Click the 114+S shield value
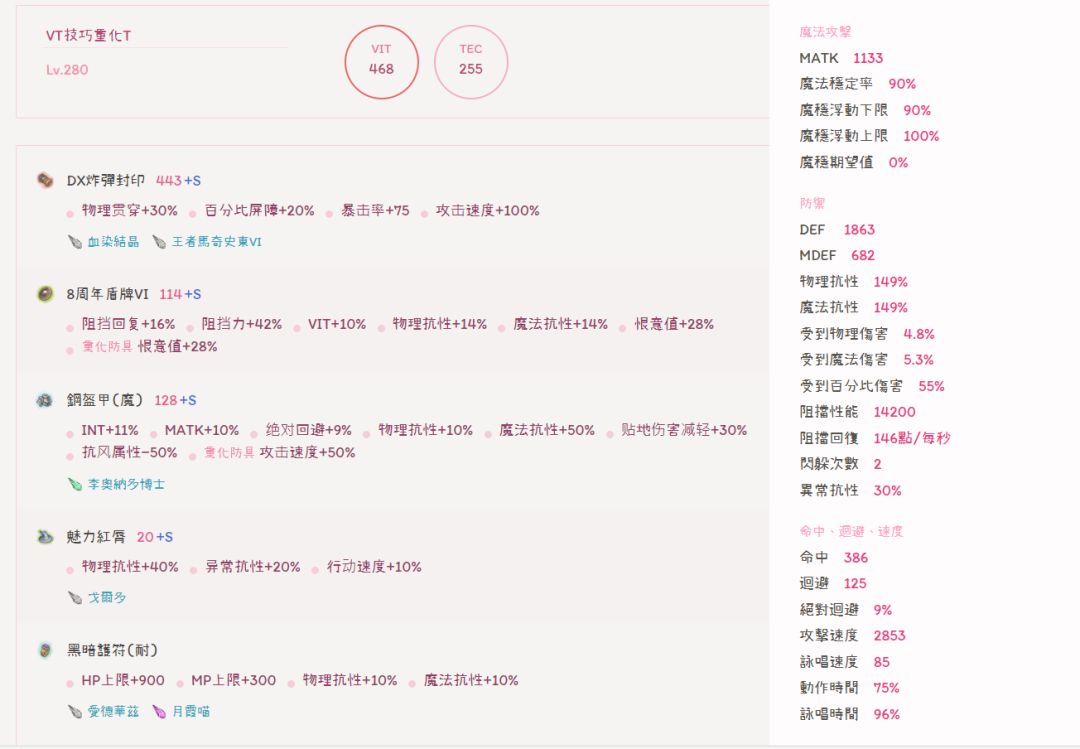1080x749 pixels. (180, 294)
